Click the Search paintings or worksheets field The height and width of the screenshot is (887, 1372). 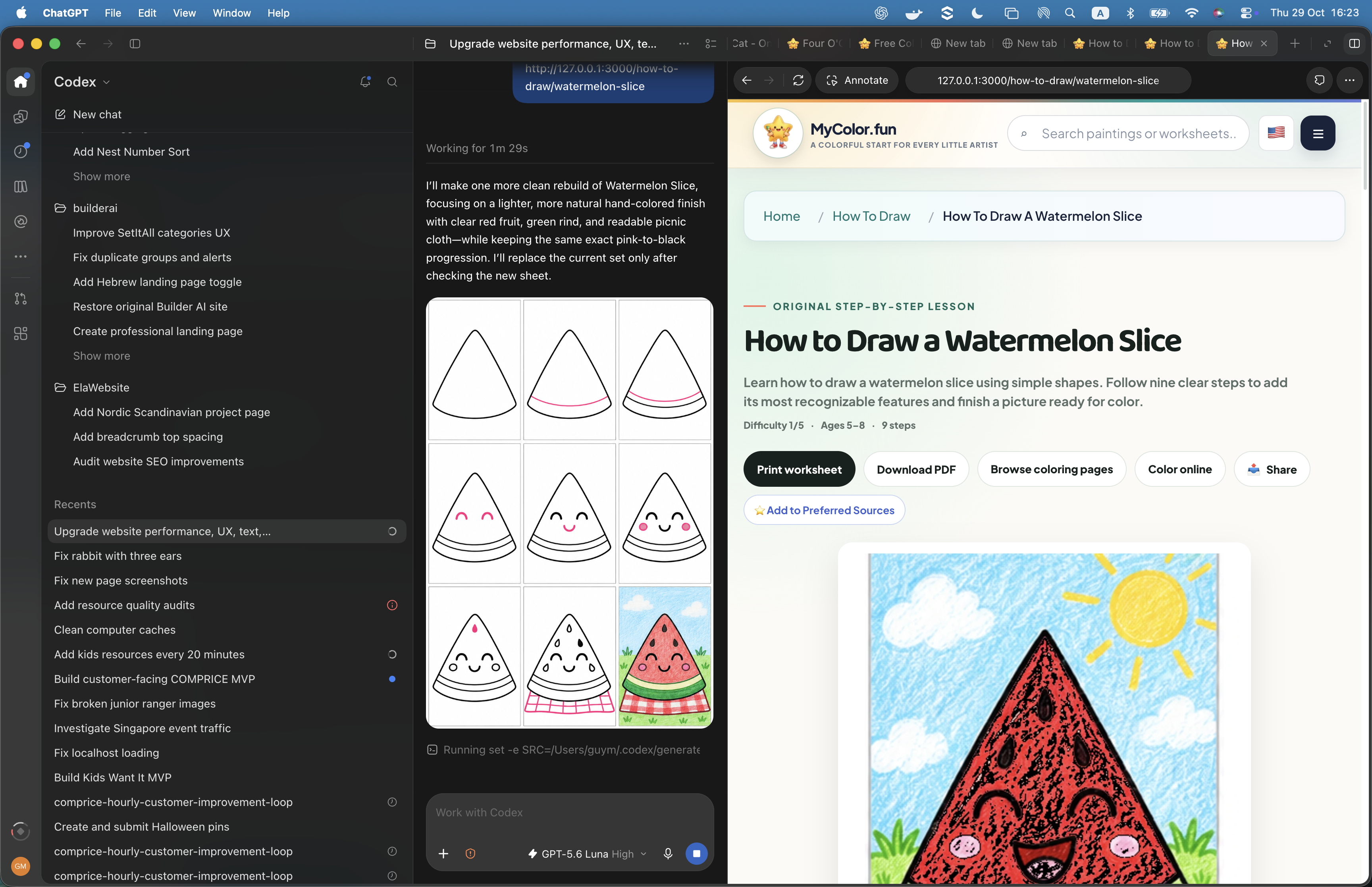click(x=1128, y=133)
